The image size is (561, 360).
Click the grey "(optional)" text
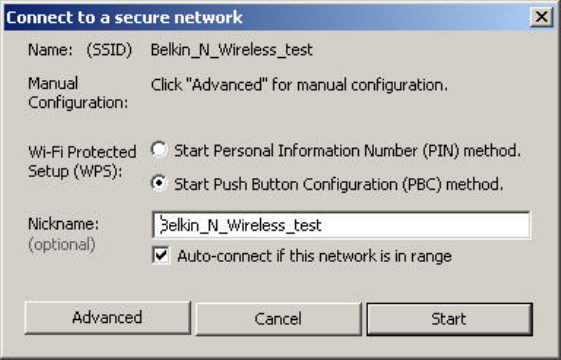click(62, 245)
